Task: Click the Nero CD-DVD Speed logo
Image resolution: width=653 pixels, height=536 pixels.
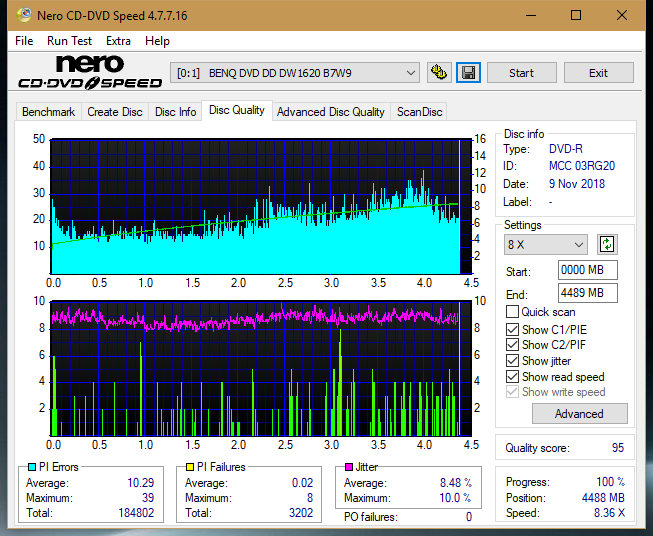Action: pyautogui.click(x=90, y=73)
